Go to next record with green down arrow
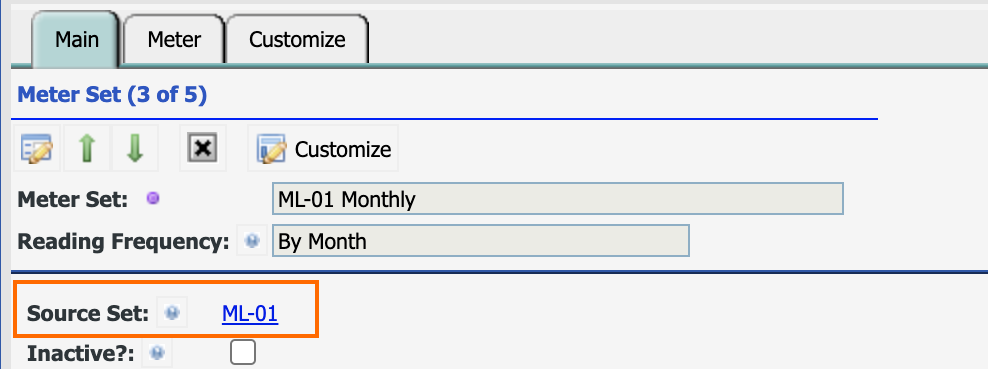The width and height of the screenshot is (988, 369). [135, 149]
